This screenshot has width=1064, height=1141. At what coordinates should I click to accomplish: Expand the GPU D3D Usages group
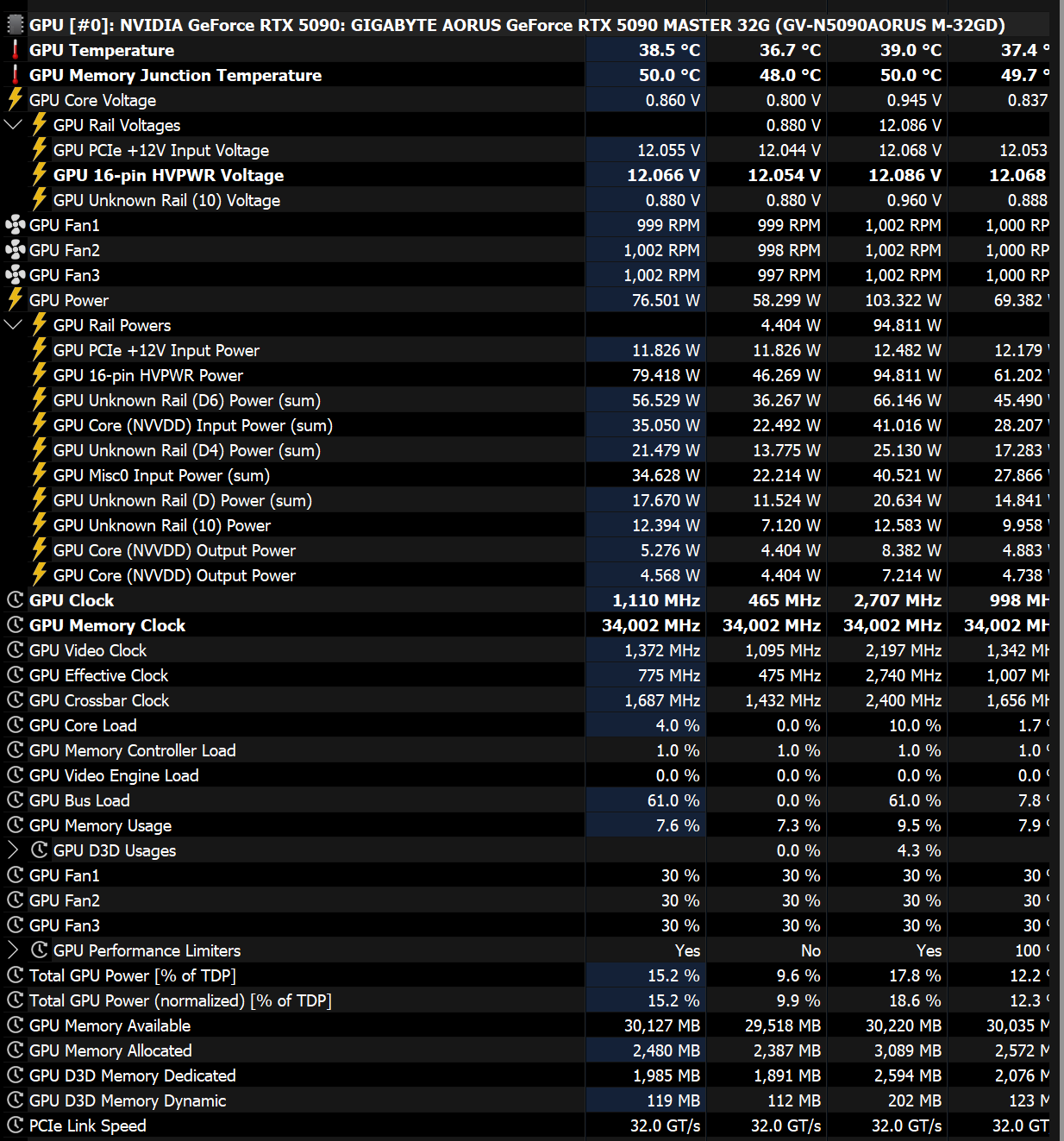click(x=13, y=850)
